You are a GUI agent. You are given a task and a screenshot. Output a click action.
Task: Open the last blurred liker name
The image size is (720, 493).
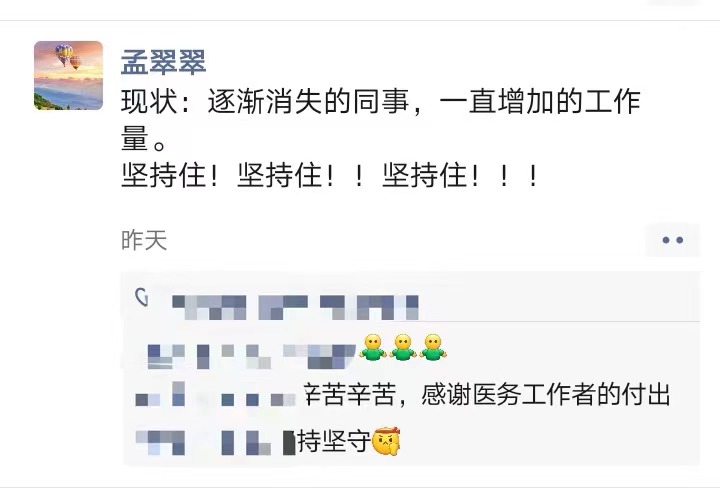(369, 307)
